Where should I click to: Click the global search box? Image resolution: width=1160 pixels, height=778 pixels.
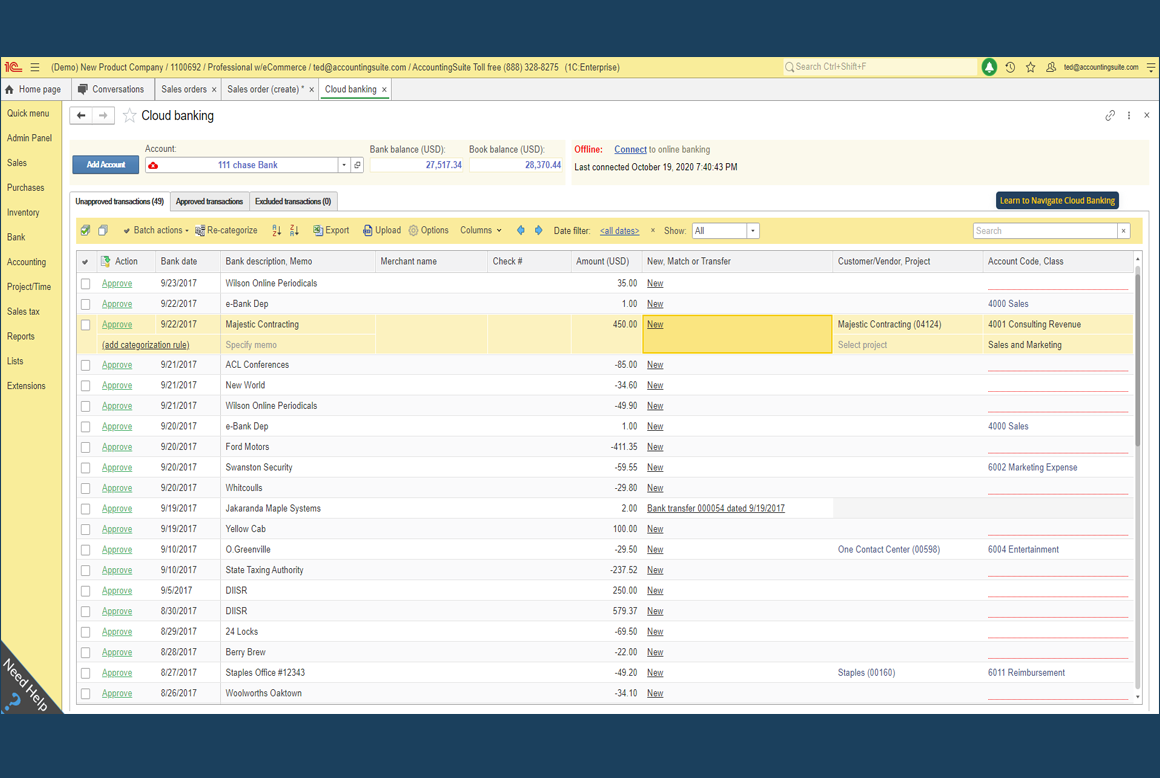(x=880, y=67)
